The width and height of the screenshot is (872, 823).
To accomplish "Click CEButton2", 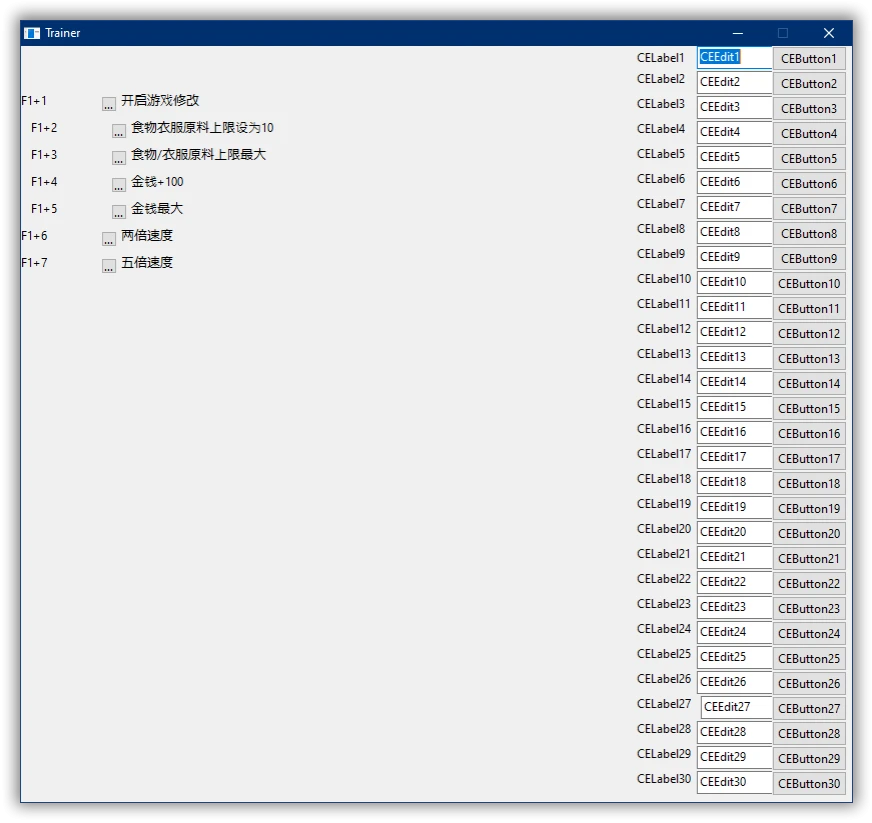I will click(x=809, y=83).
